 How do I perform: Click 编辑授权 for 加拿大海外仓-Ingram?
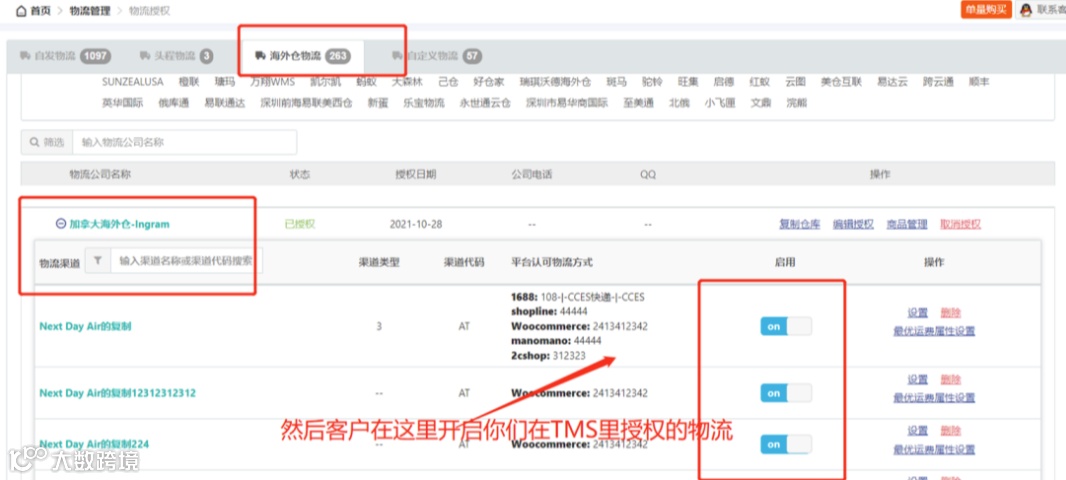click(853, 224)
